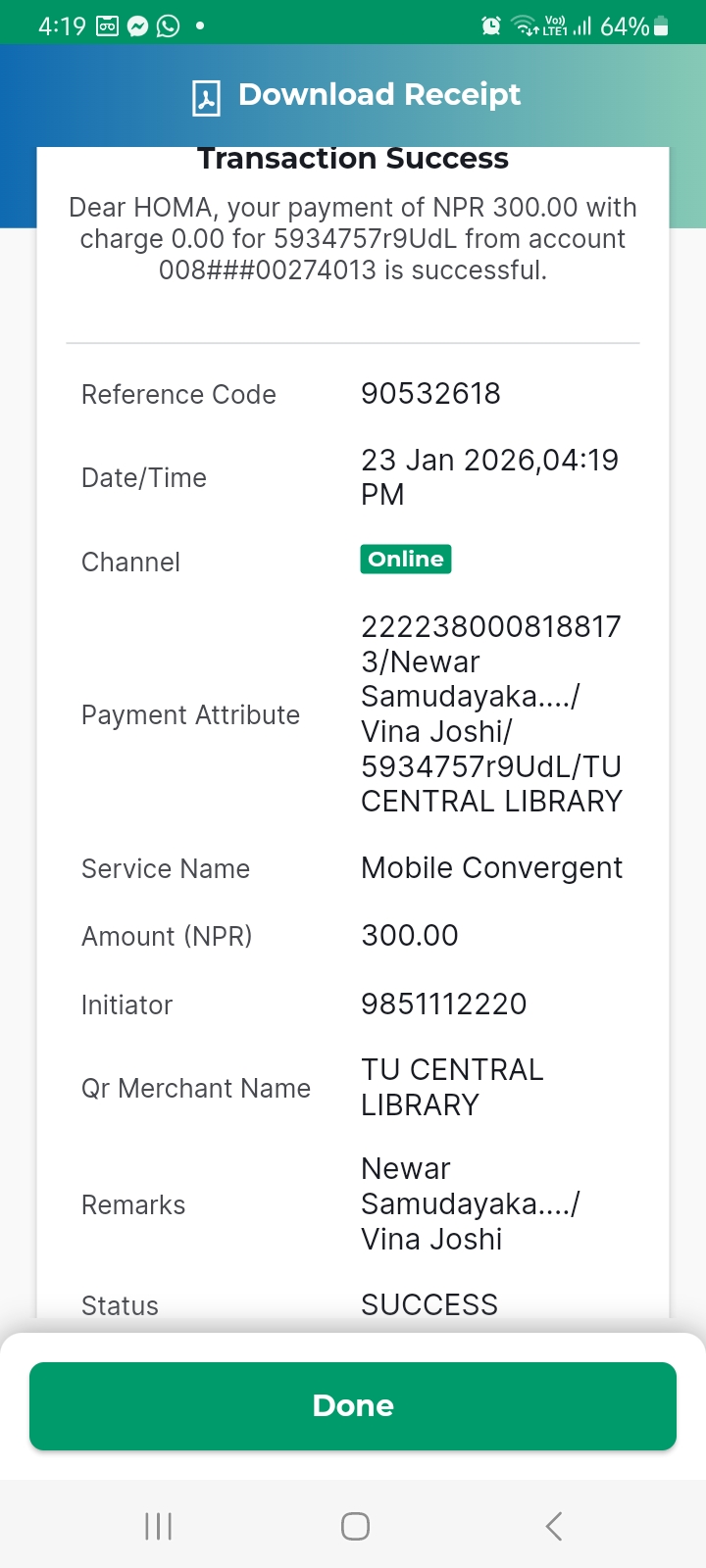Tap the Messenger notification icon

pyautogui.click(x=138, y=26)
